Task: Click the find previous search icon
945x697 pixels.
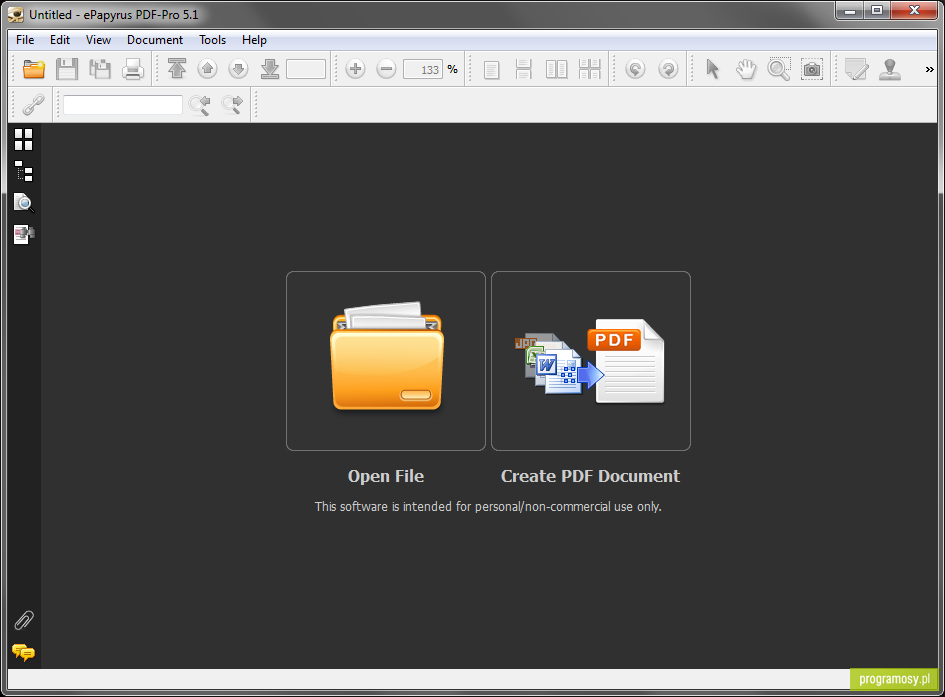Action: (x=199, y=105)
